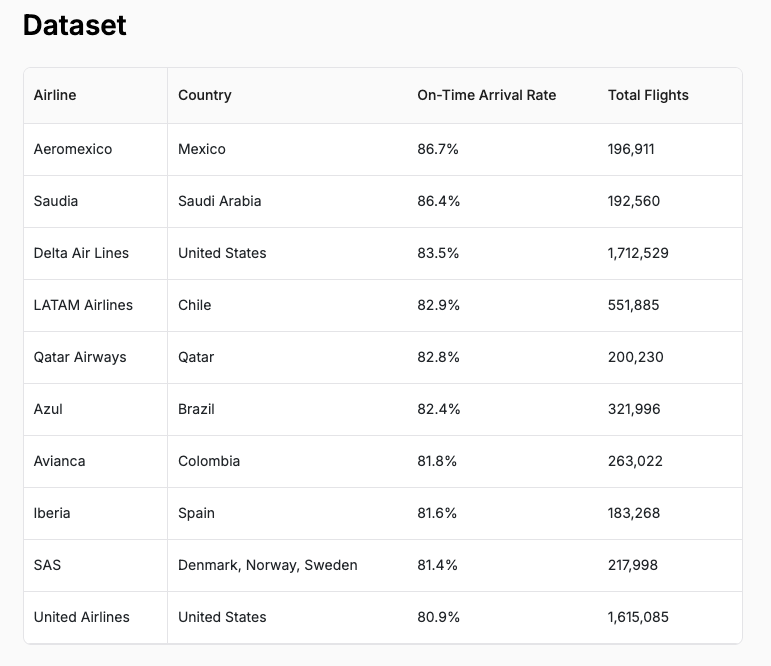Click the United Airlines cell

coord(81,617)
